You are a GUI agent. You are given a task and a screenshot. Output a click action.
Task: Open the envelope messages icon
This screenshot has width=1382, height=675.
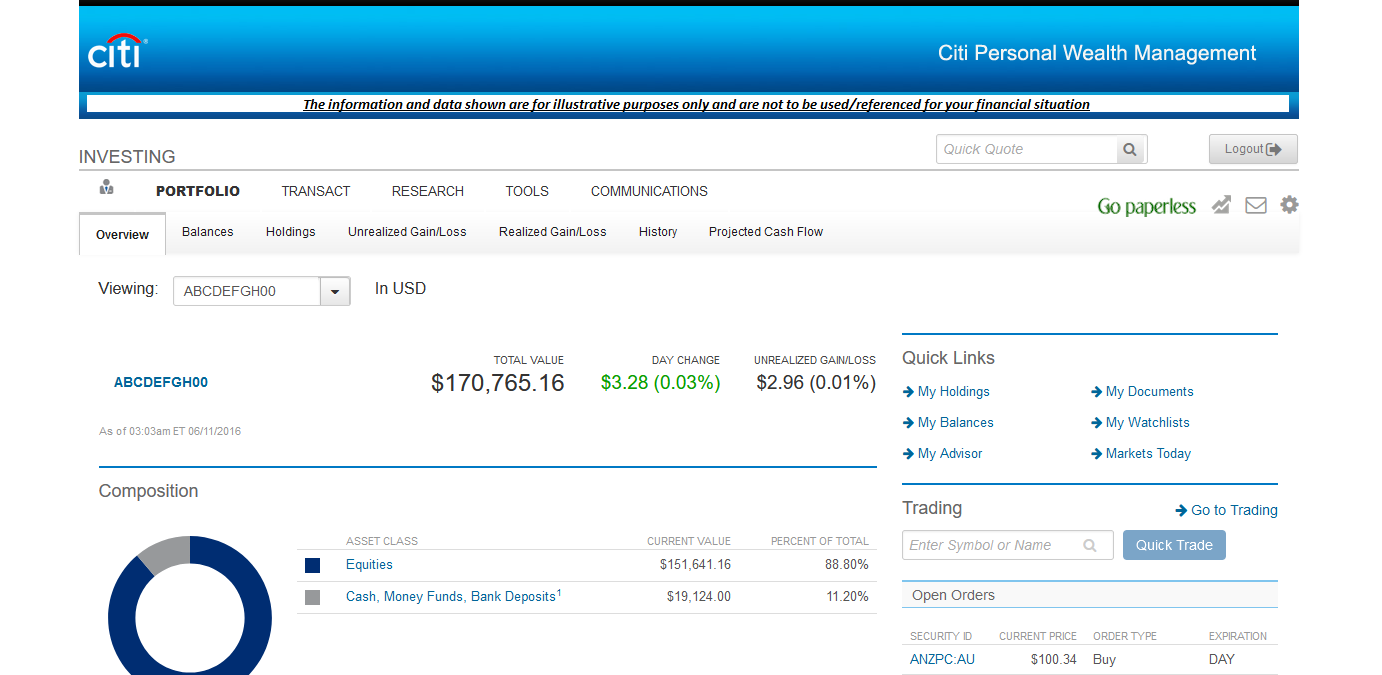1255,205
